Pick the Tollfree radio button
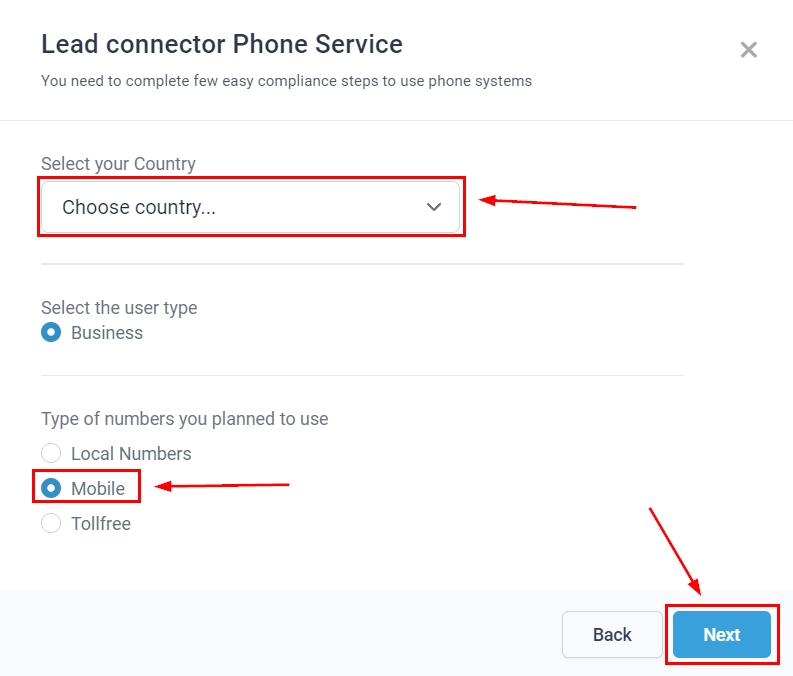This screenshot has height=676, width=793. [x=51, y=523]
